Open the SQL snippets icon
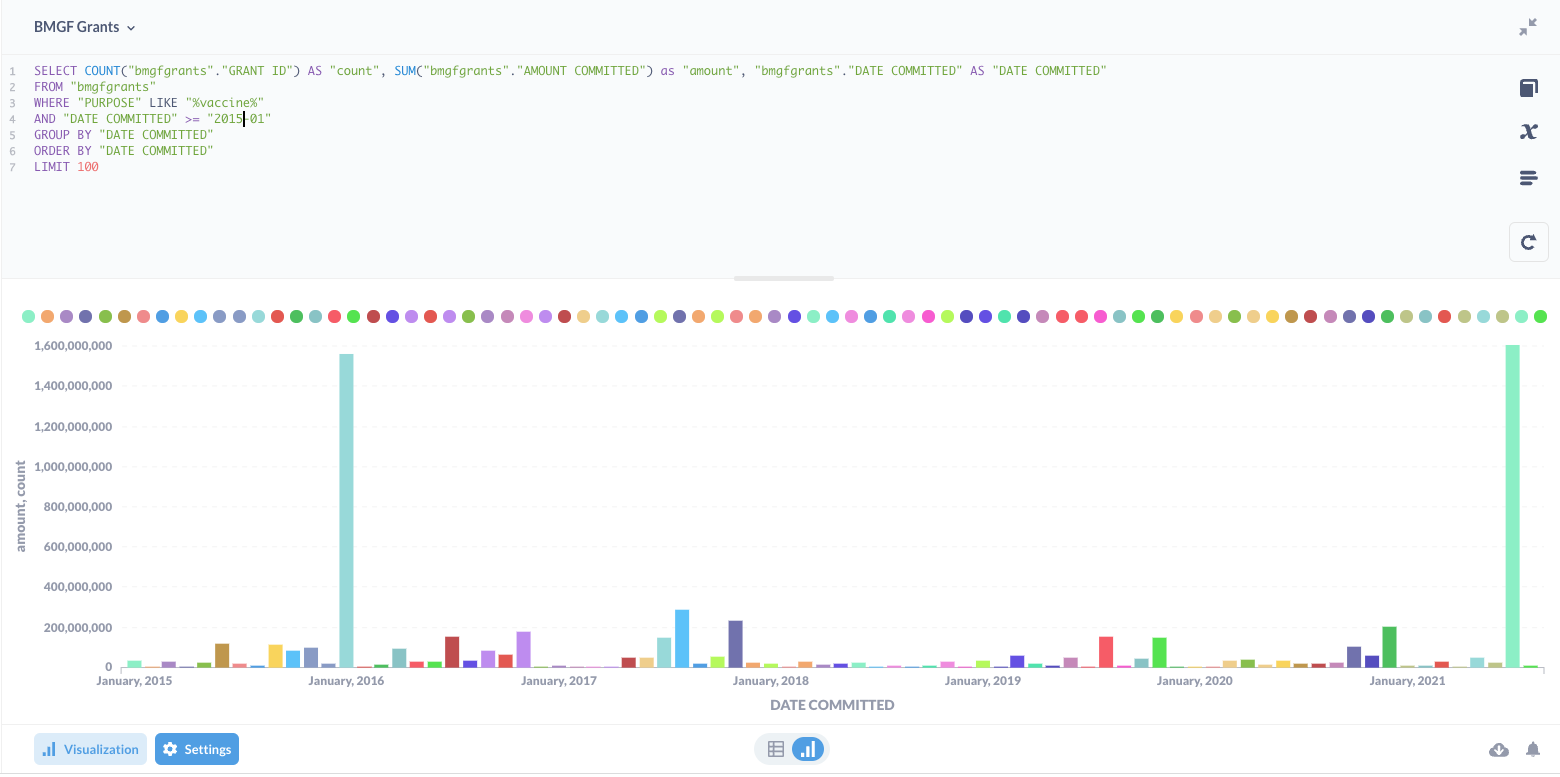The width and height of the screenshot is (1560, 777). [1528, 178]
